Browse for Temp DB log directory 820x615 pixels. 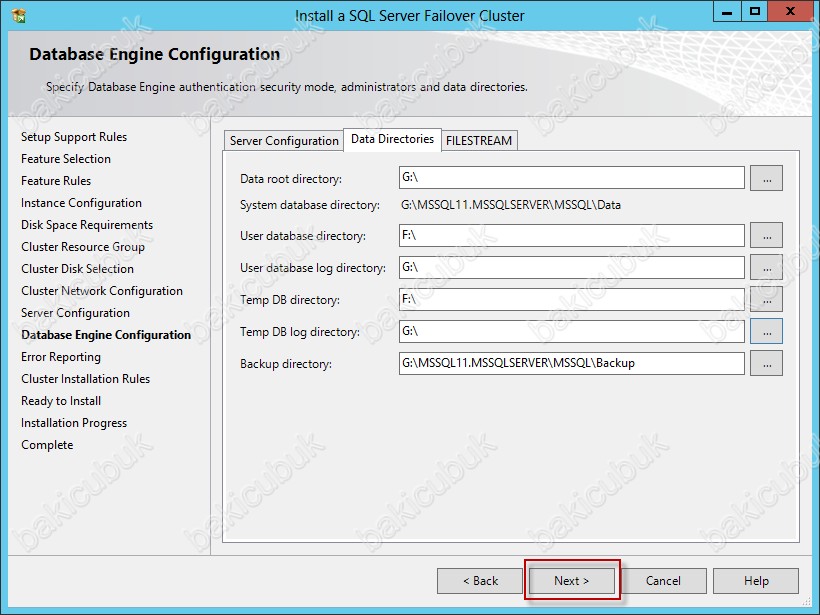[x=766, y=331]
